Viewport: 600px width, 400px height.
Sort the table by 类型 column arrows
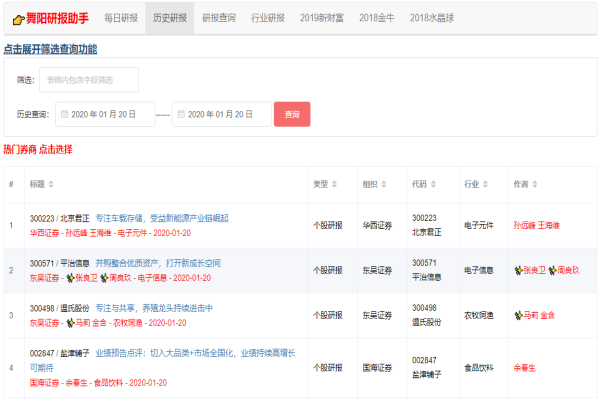(x=334, y=184)
